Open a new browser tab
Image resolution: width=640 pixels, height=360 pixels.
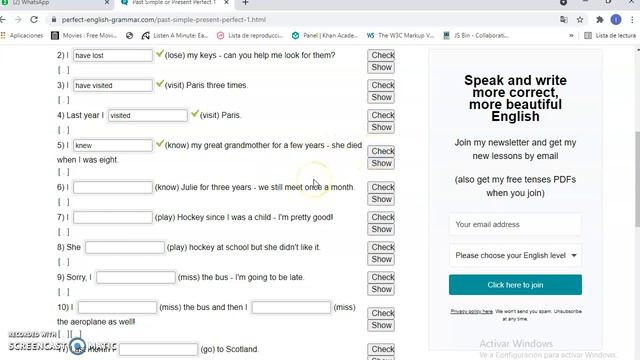click(245, 3)
